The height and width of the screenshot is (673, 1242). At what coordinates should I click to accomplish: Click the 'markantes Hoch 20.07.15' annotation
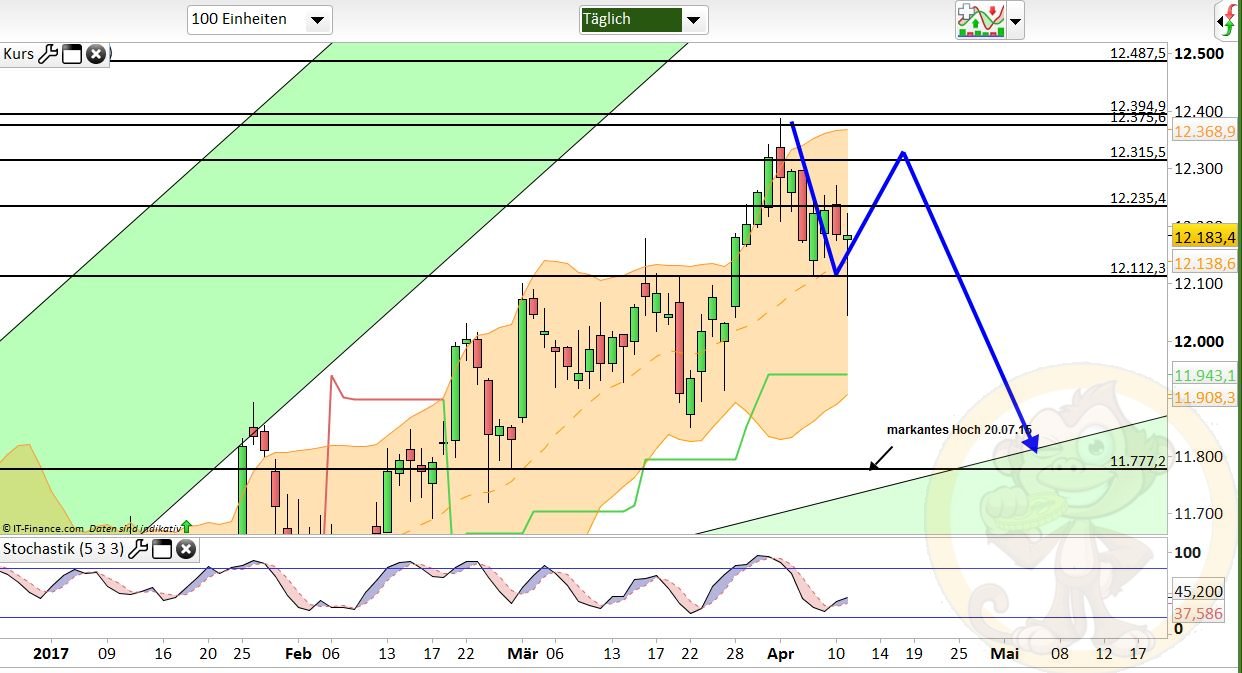coord(959,429)
